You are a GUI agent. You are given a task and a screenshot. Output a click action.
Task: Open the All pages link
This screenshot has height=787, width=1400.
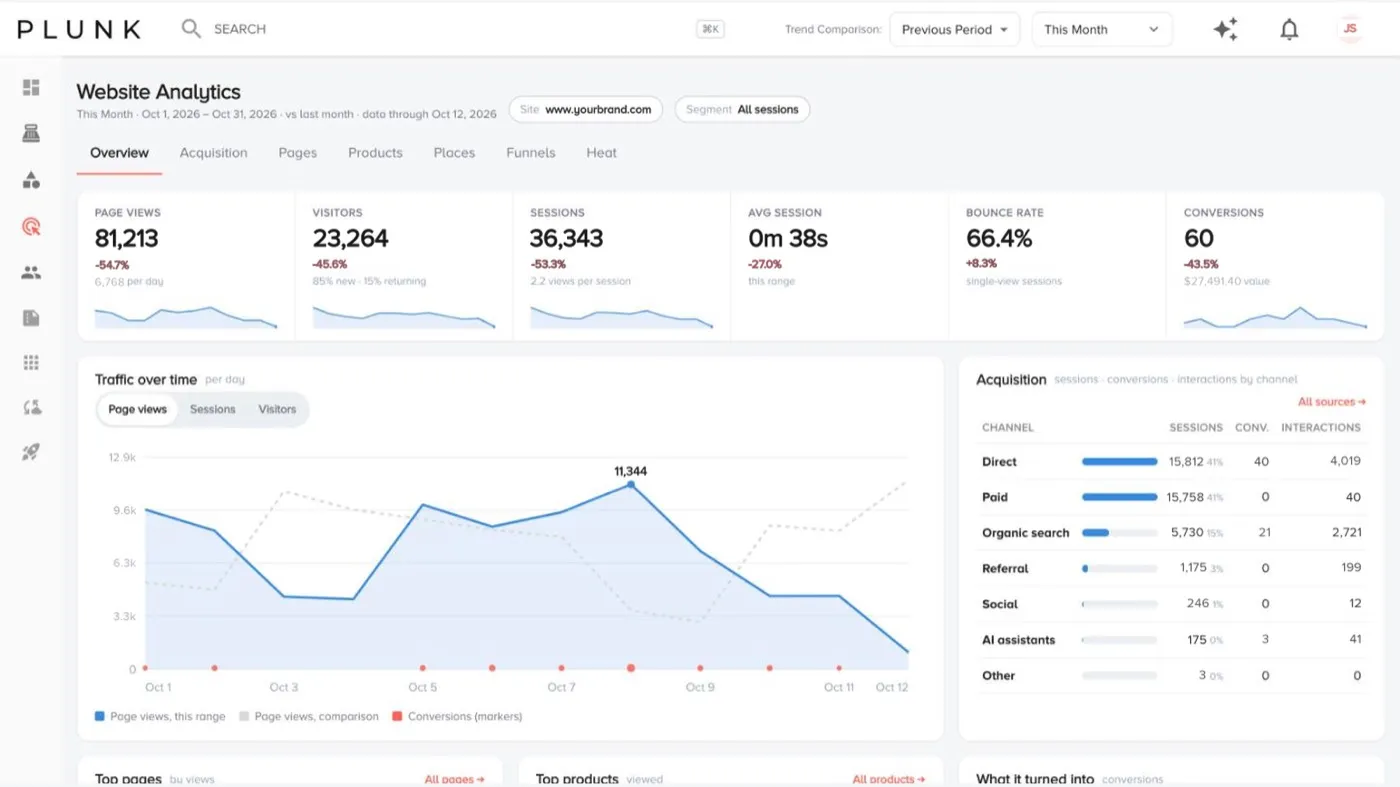click(455, 779)
